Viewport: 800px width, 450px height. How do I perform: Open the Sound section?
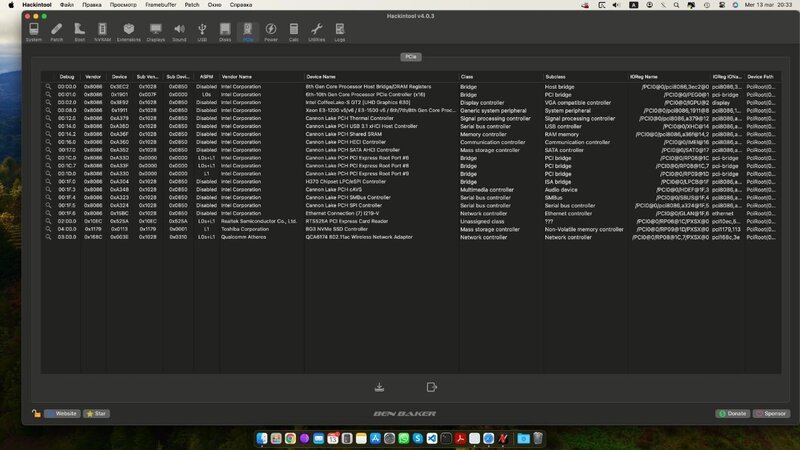(179, 31)
